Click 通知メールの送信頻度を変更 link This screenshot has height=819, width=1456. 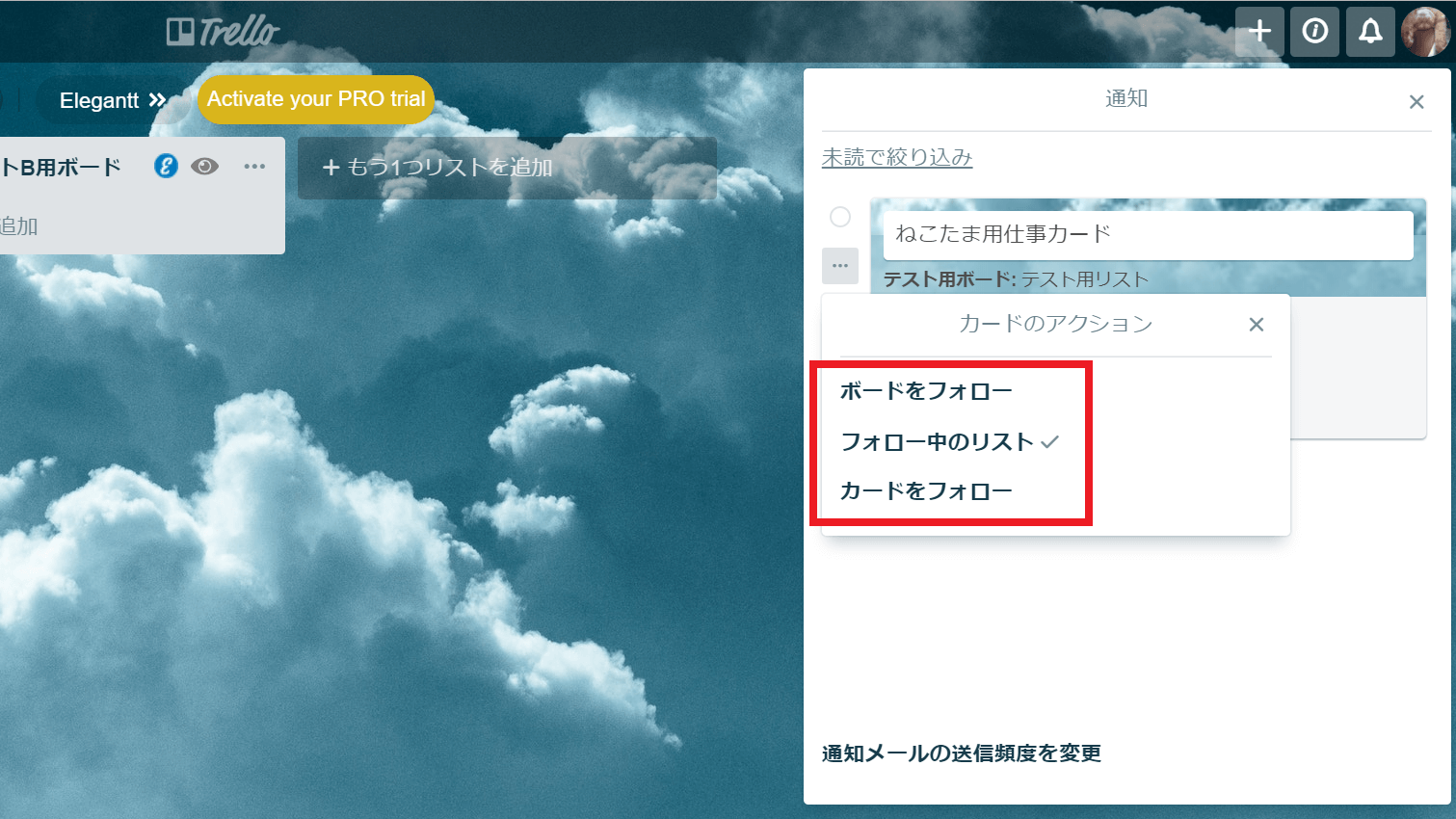pyautogui.click(x=962, y=753)
